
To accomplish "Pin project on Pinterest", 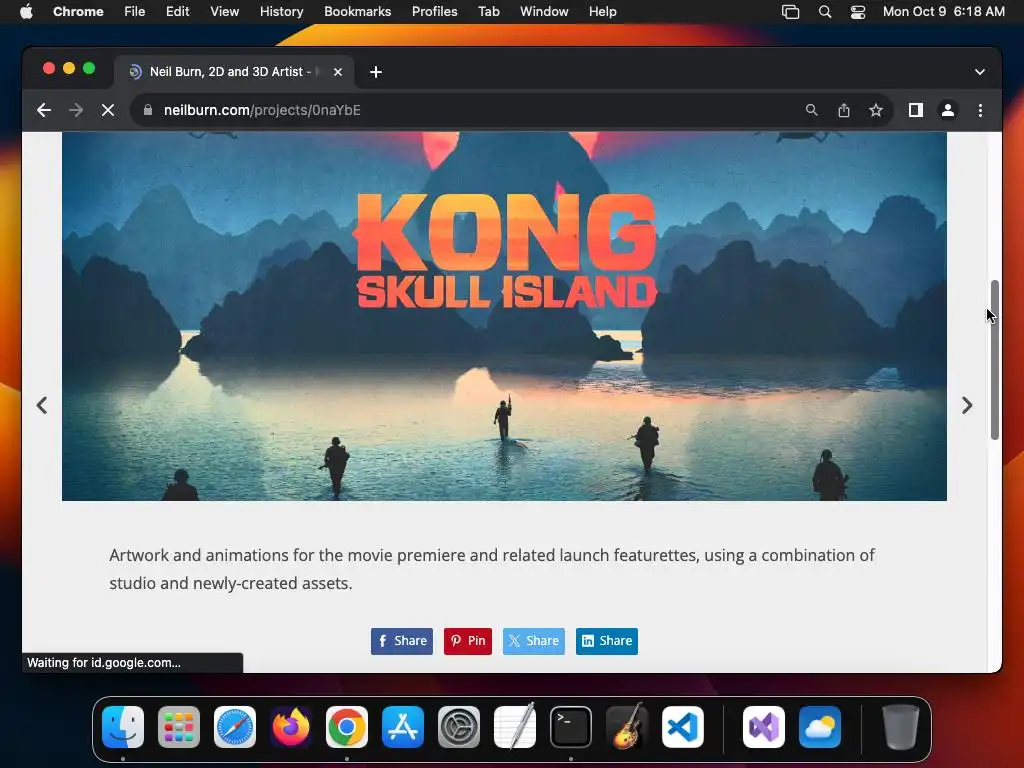I will coord(468,641).
